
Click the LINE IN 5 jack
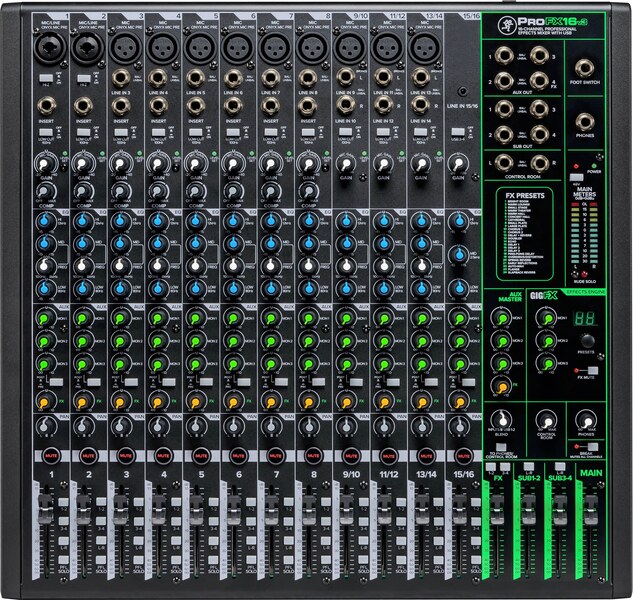195,78
